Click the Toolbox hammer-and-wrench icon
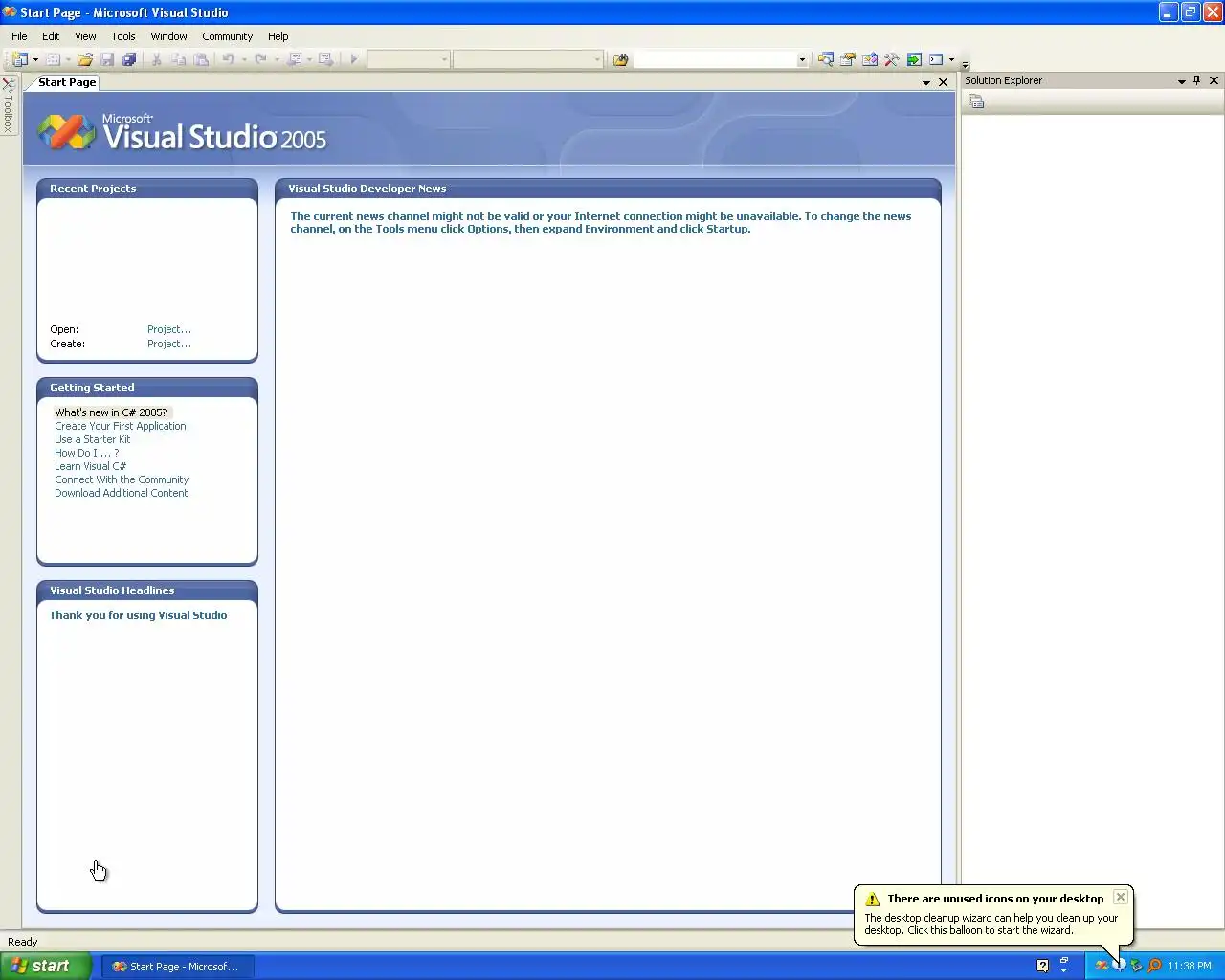Viewport: 1225px width, 980px height. point(892,59)
